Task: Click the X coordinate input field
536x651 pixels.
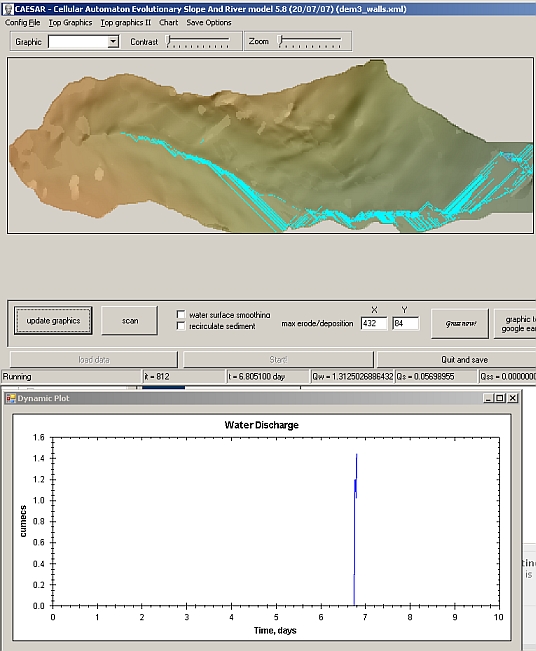Action: click(x=374, y=323)
